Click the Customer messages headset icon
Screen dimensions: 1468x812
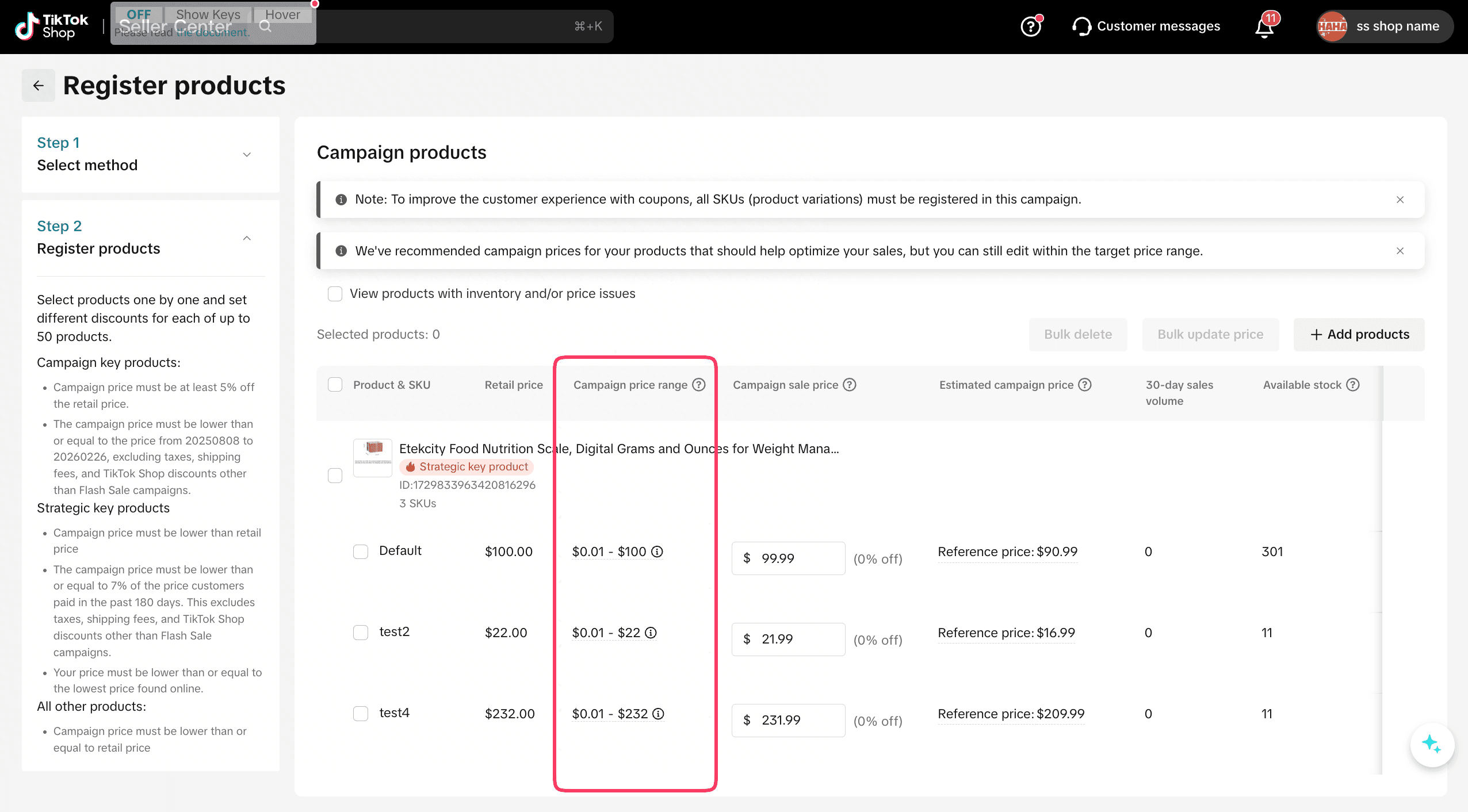coord(1081,26)
